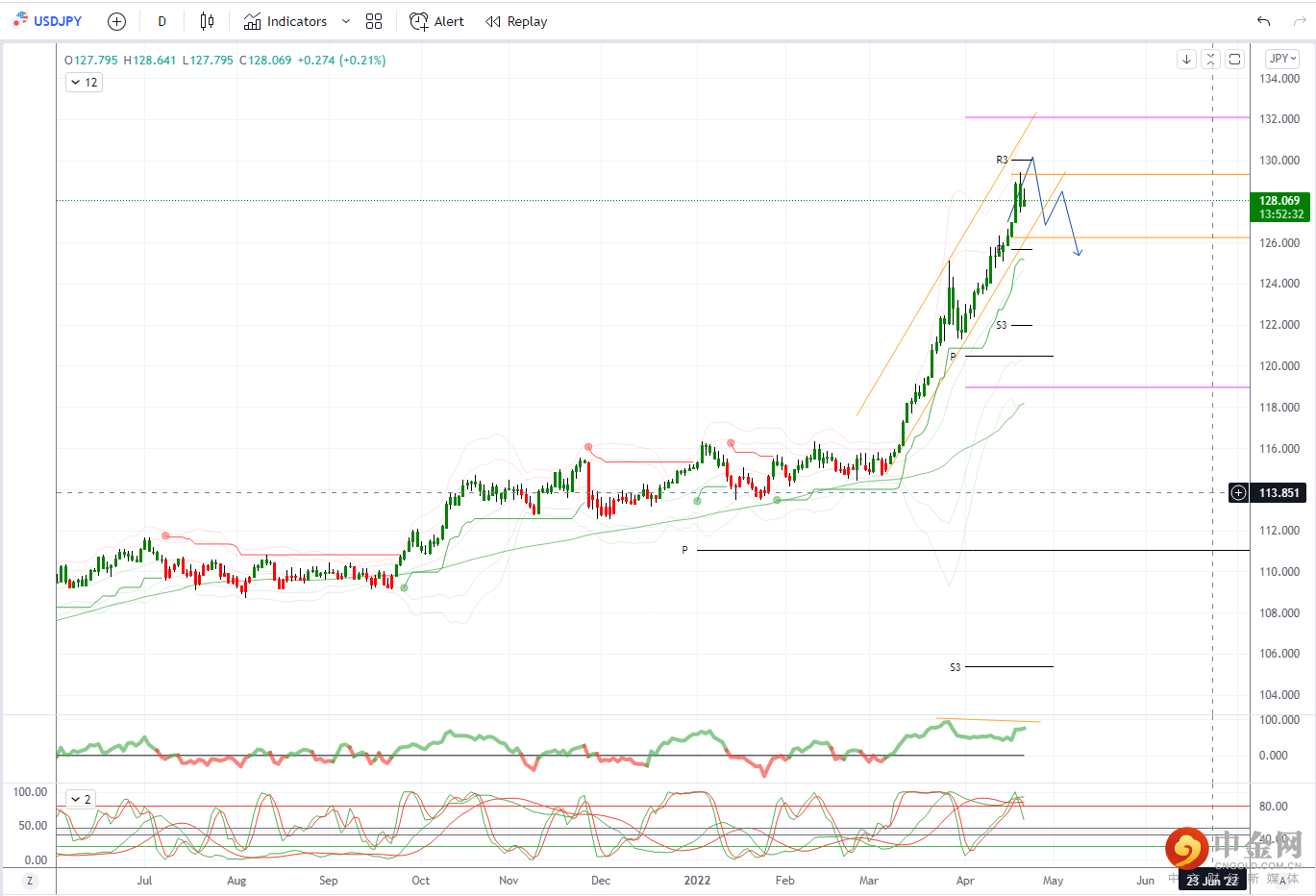Expand the favorite indicators chevron

coord(346,21)
